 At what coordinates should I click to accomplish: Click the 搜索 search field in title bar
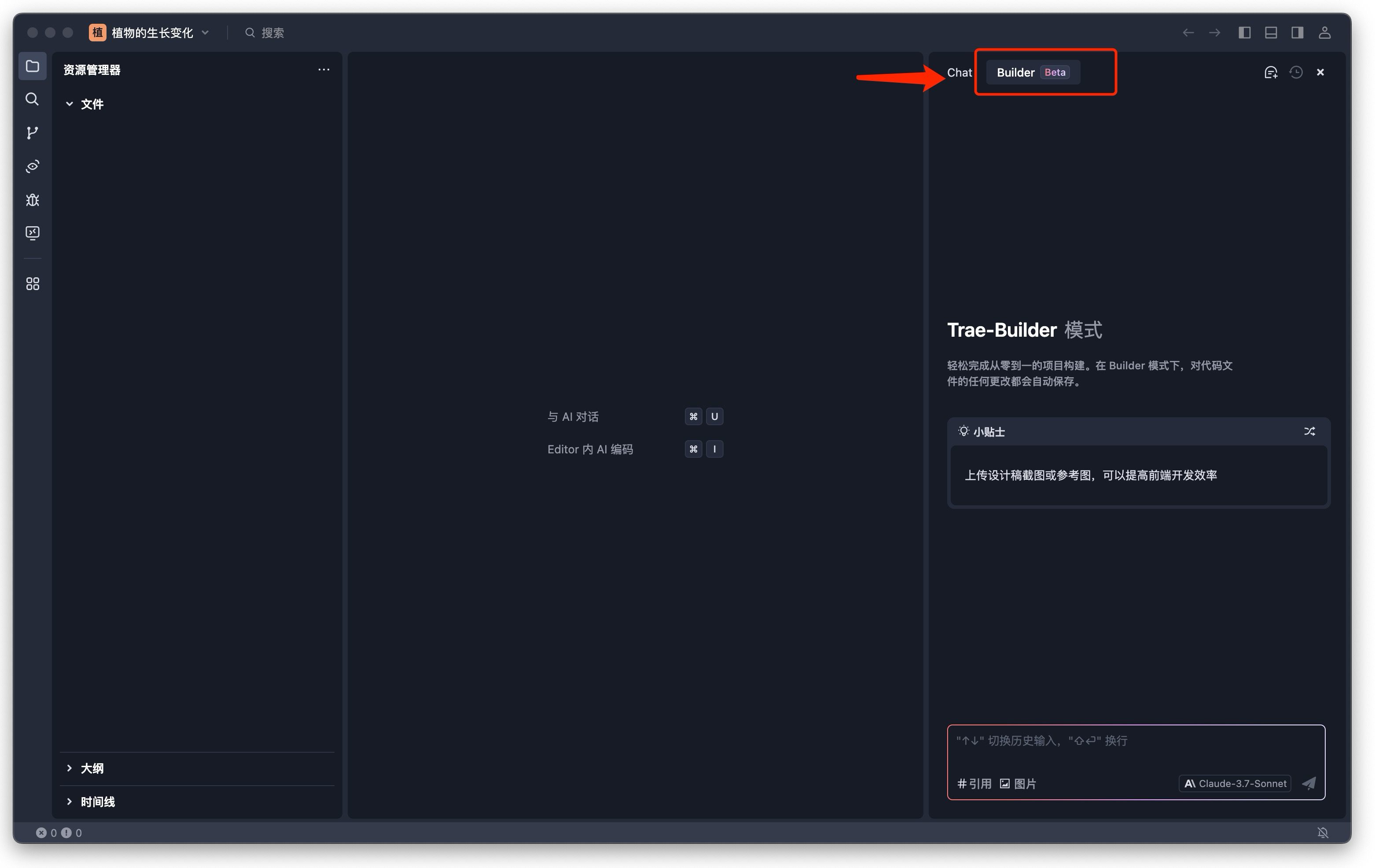[x=265, y=33]
